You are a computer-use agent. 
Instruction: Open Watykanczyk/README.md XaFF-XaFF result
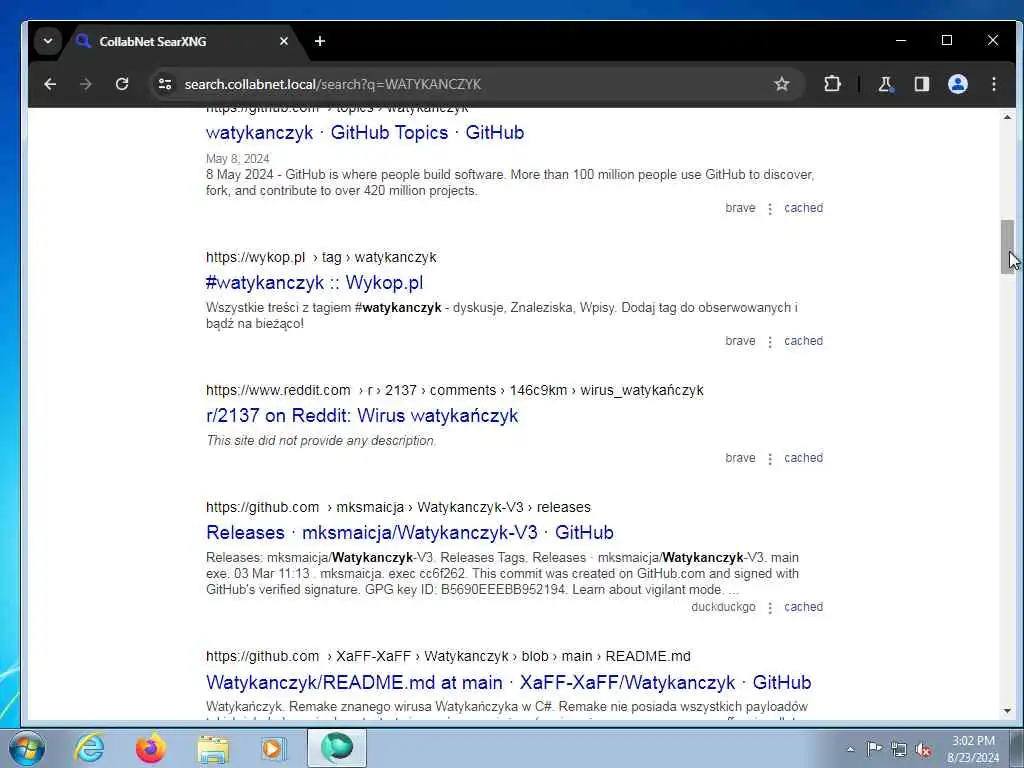pyautogui.click(x=509, y=682)
